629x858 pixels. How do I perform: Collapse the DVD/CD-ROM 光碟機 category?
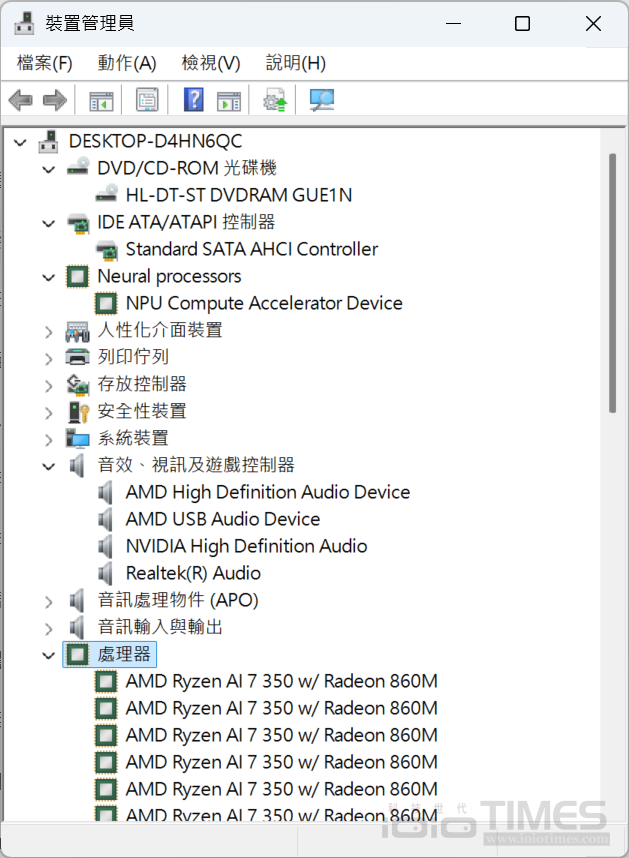pos(48,168)
